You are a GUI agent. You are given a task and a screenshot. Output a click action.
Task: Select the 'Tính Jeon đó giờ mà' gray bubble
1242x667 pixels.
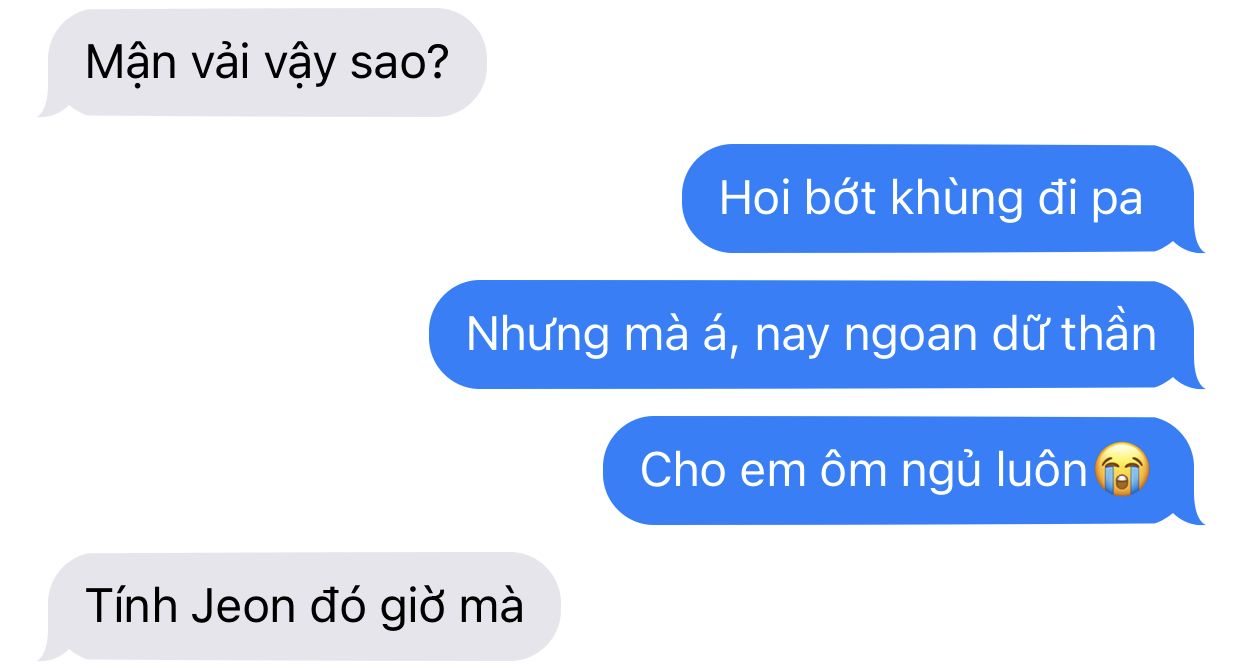pos(299,607)
